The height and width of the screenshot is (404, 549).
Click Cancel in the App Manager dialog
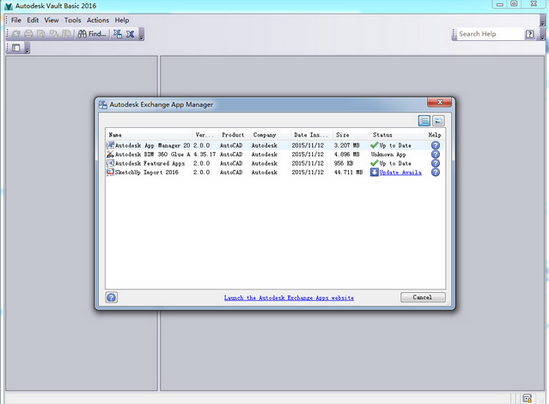(423, 297)
